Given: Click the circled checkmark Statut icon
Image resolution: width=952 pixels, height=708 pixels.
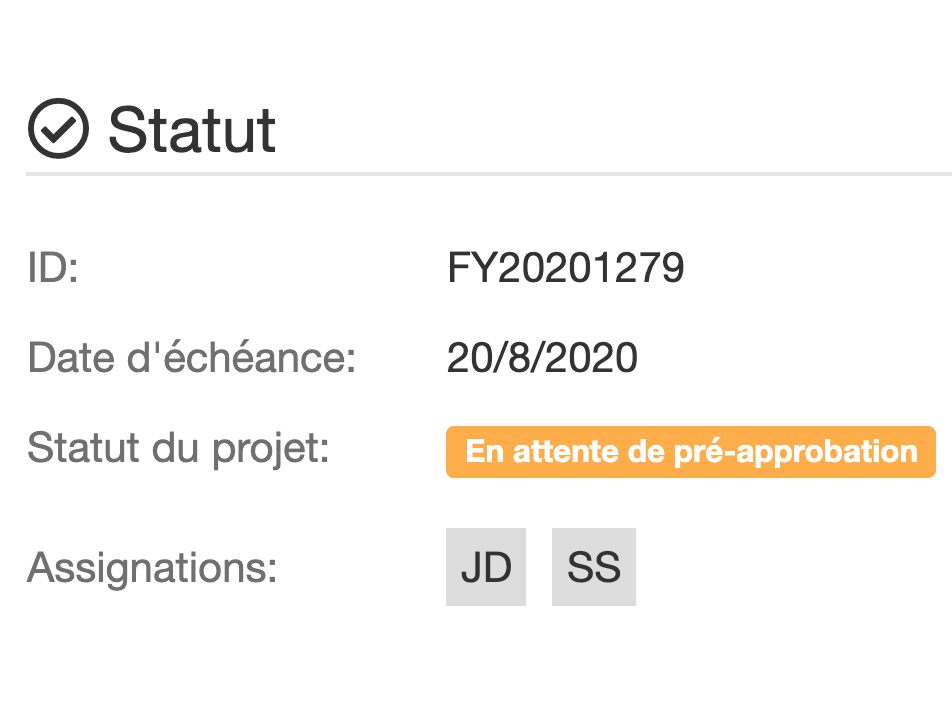Looking at the screenshot, I should (55, 126).
